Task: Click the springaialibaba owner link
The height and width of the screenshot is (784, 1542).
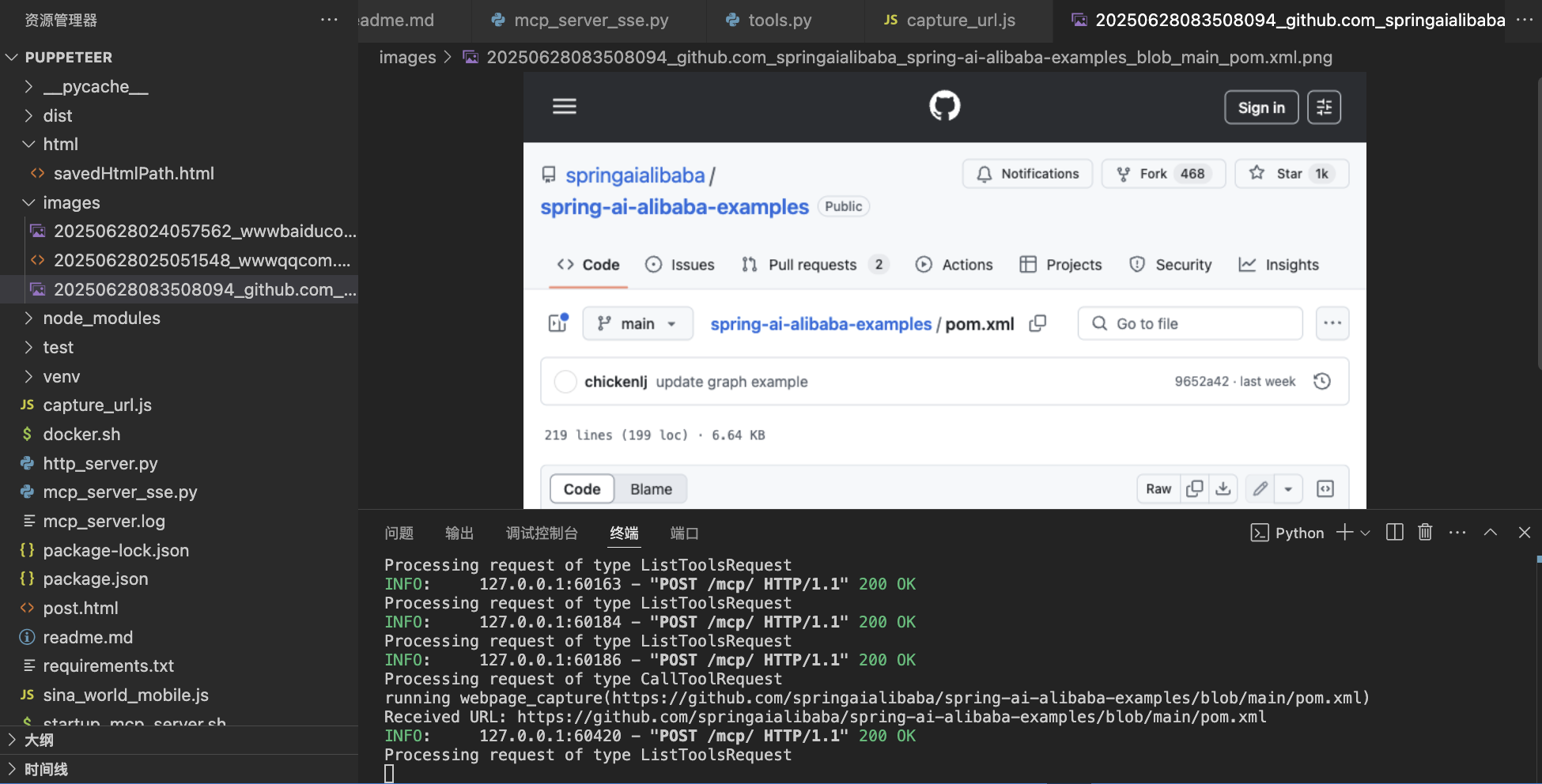Action: coord(635,175)
